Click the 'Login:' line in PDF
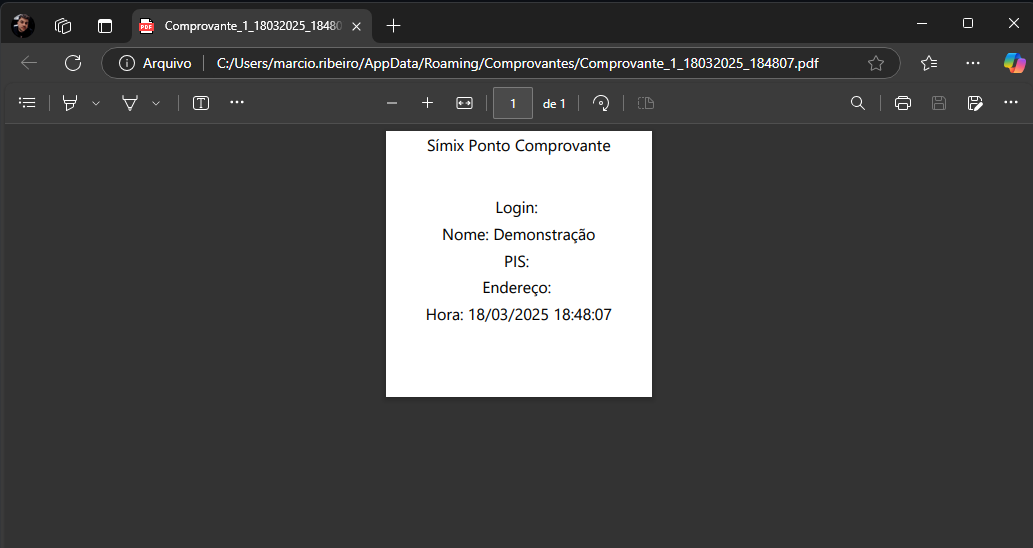Viewport: 1033px width, 548px height. [516, 207]
